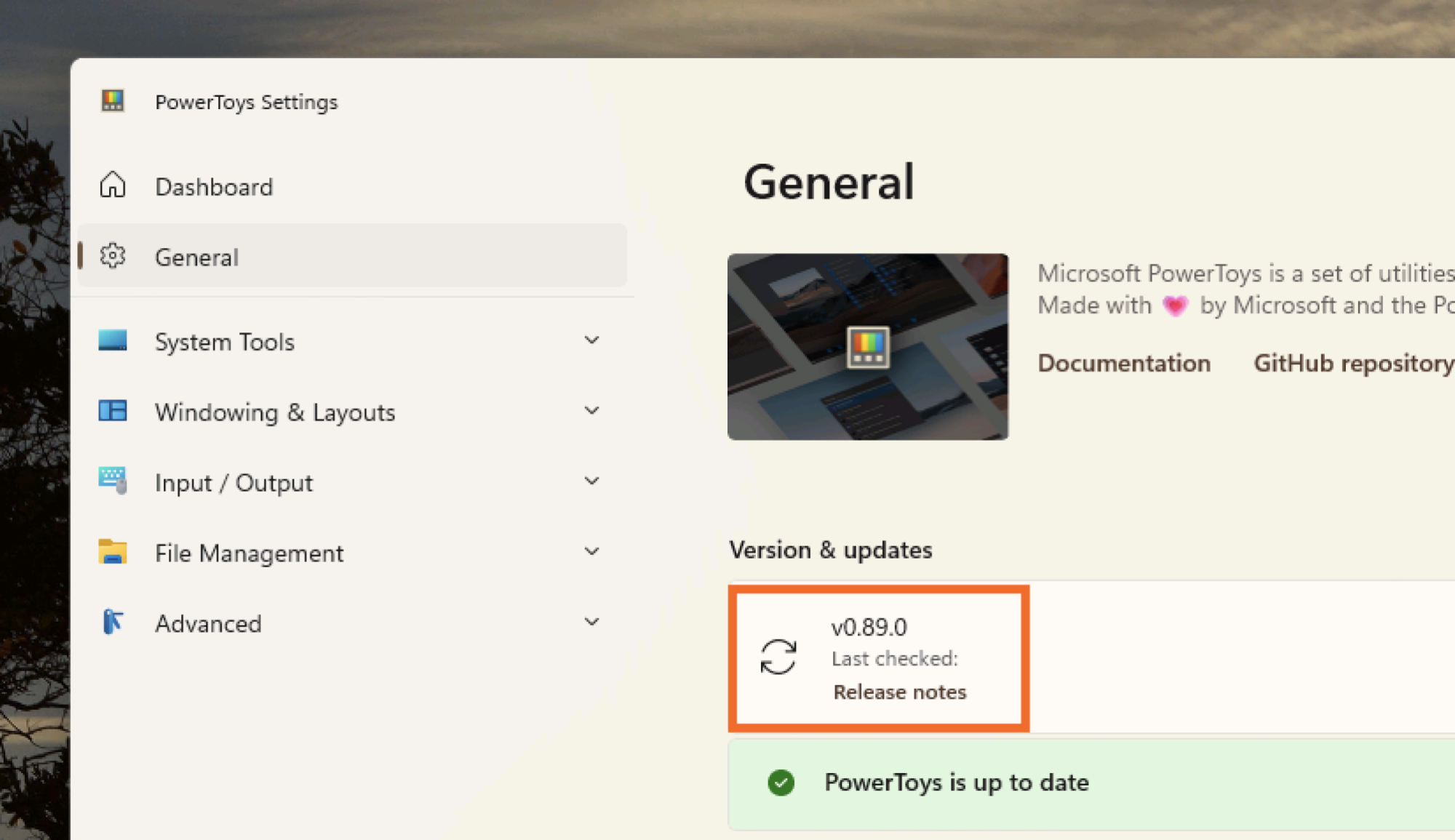The height and width of the screenshot is (840, 1455).
Task: Open the Release notes link
Action: 900,692
